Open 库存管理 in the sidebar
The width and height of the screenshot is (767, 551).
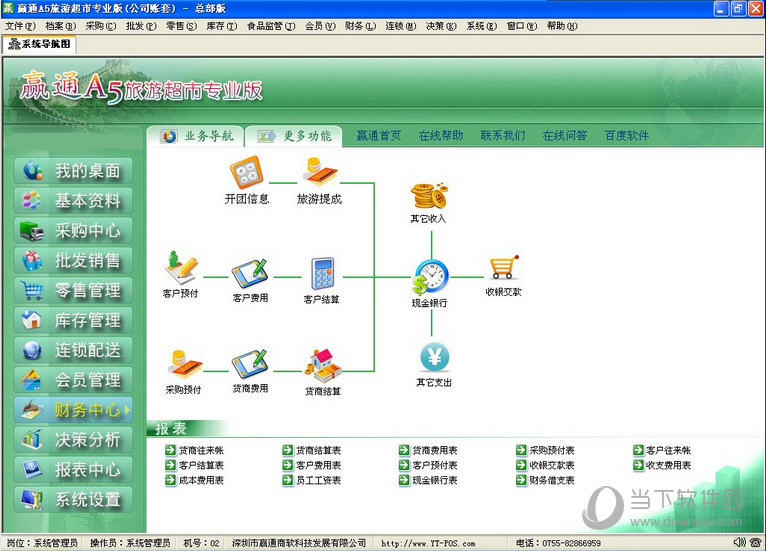coord(73,320)
